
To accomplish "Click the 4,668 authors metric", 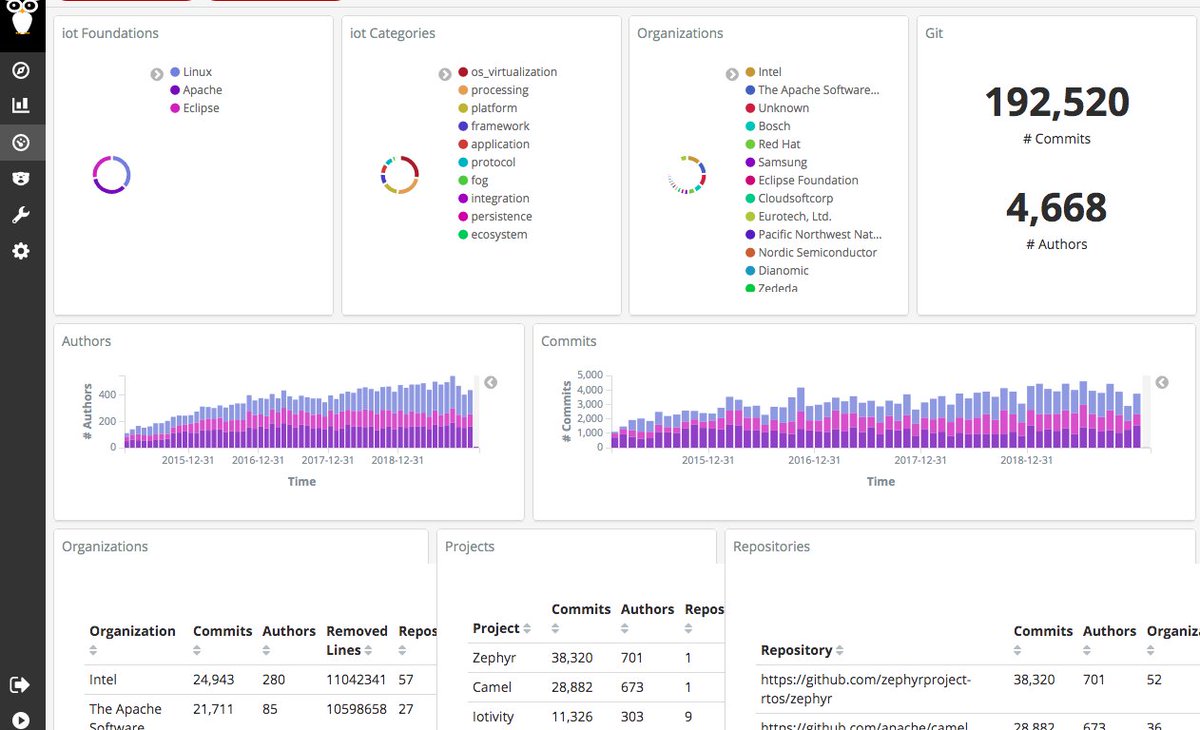I will pos(1057,207).
